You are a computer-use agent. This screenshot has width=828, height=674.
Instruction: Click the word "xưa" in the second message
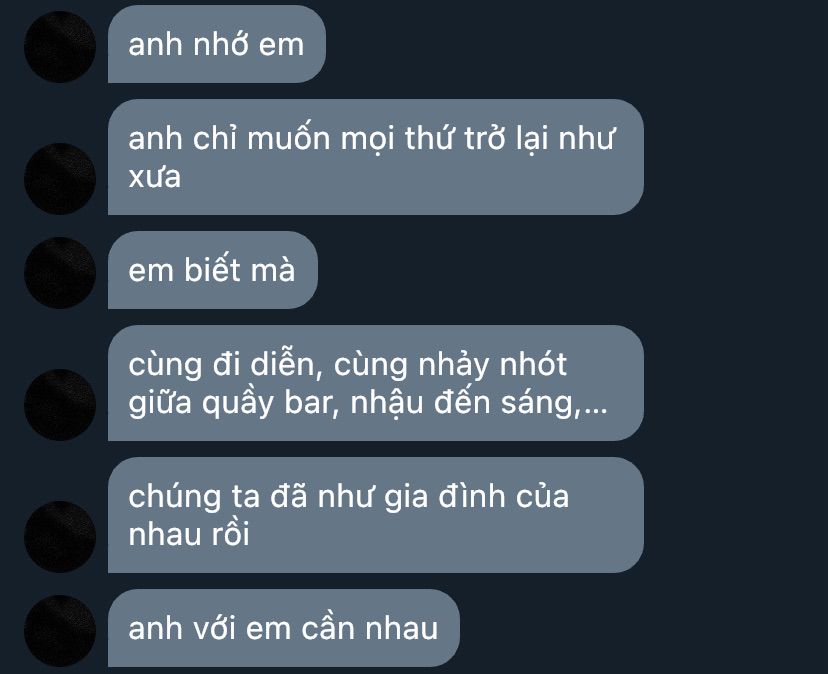(155, 177)
